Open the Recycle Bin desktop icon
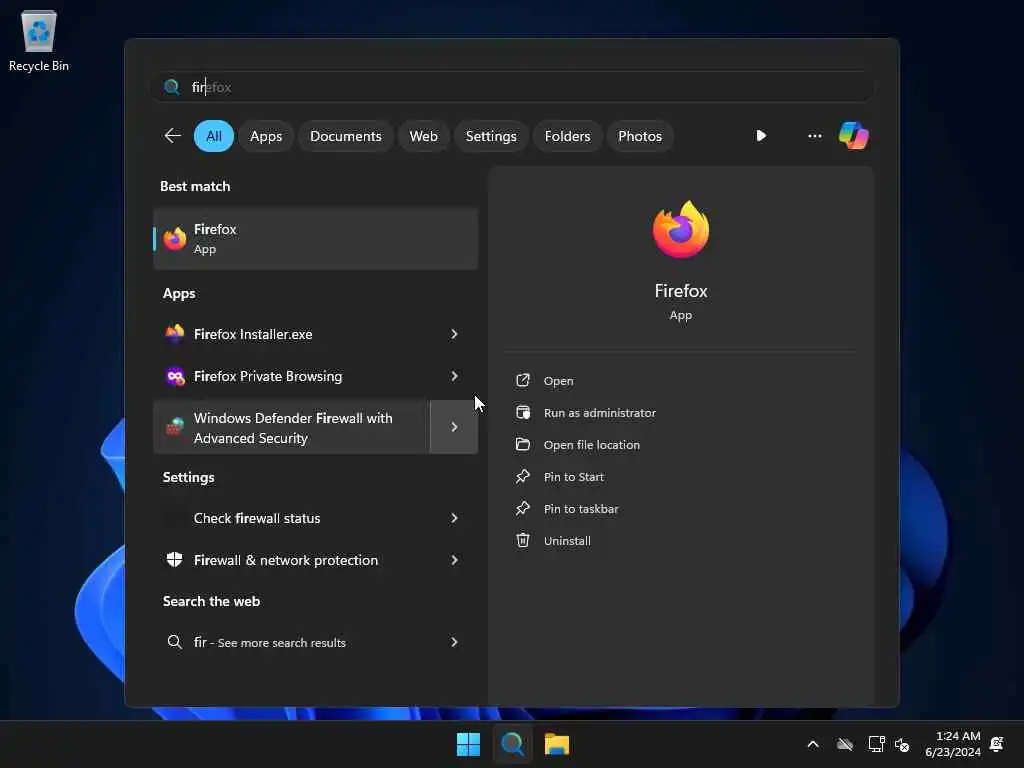Image resolution: width=1024 pixels, height=768 pixels. pos(39,40)
